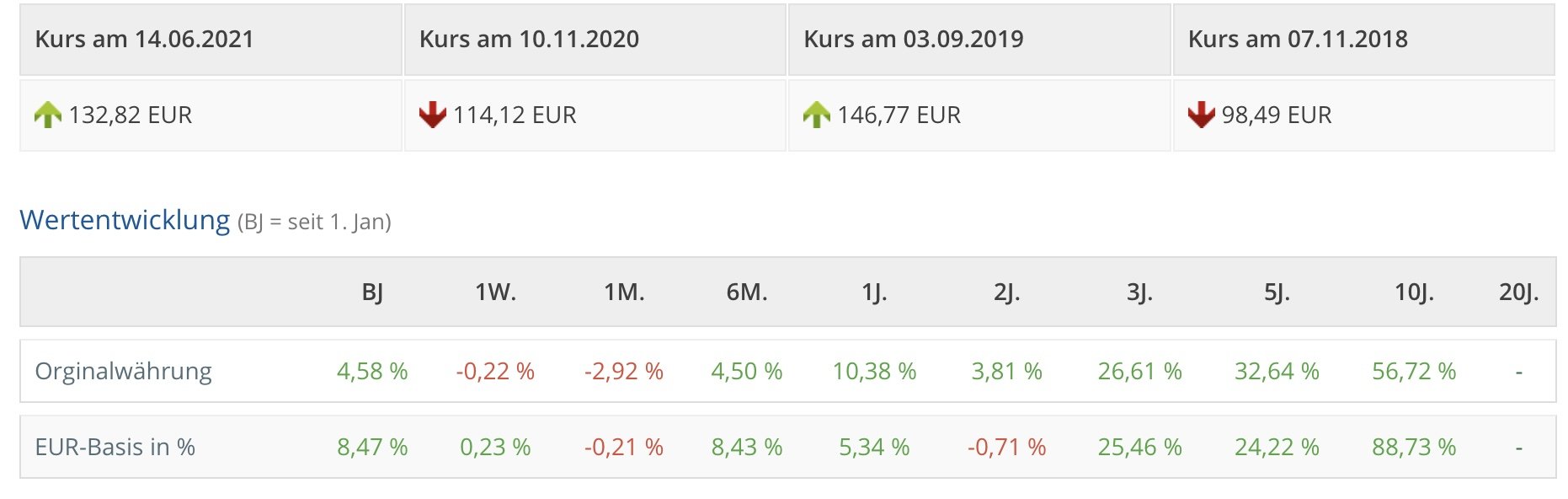Click red down arrow beside 98,49 EUR

(x=1201, y=115)
